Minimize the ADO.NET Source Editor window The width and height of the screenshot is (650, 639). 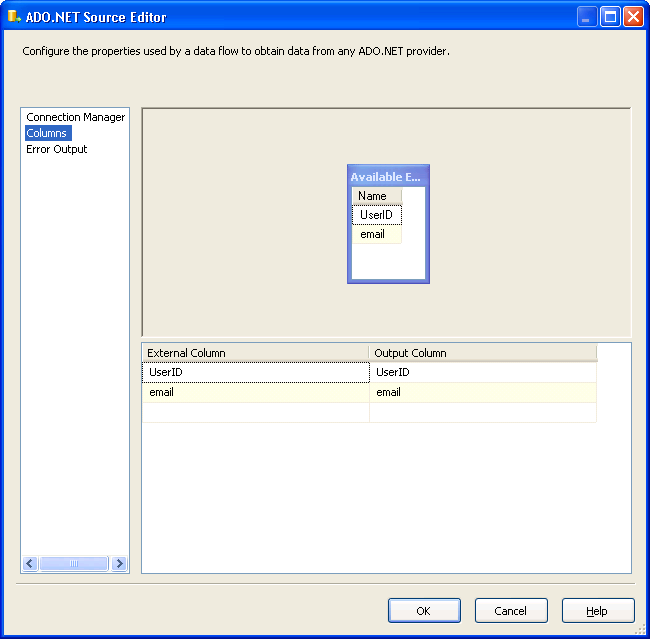586,17
